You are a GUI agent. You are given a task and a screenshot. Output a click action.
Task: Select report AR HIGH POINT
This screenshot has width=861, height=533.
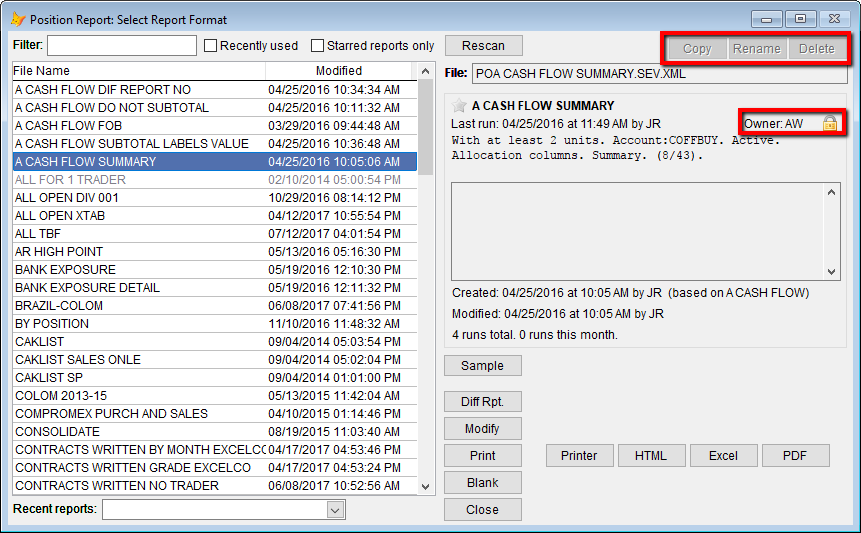(x=215, y=252)
